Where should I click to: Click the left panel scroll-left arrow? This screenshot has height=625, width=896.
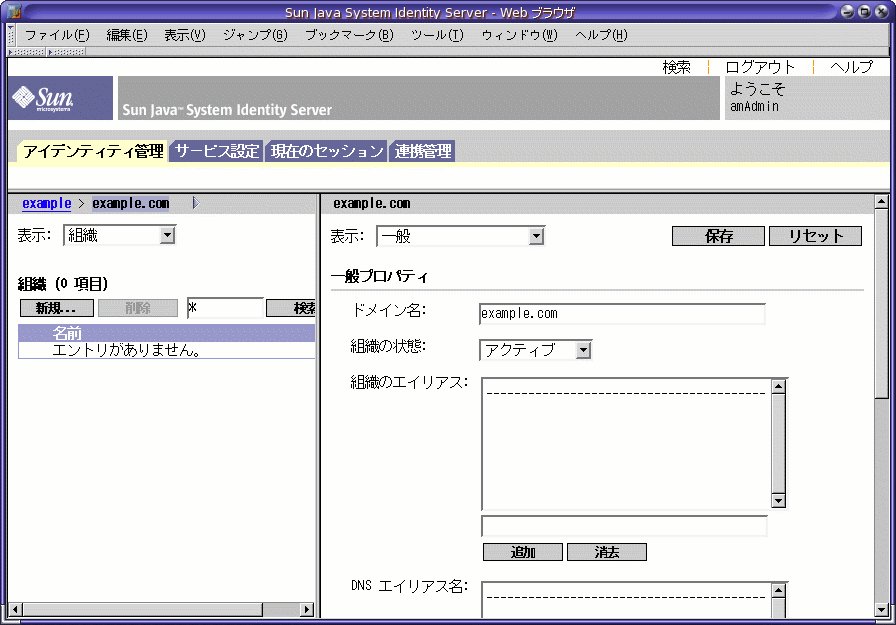pos(15,610)
